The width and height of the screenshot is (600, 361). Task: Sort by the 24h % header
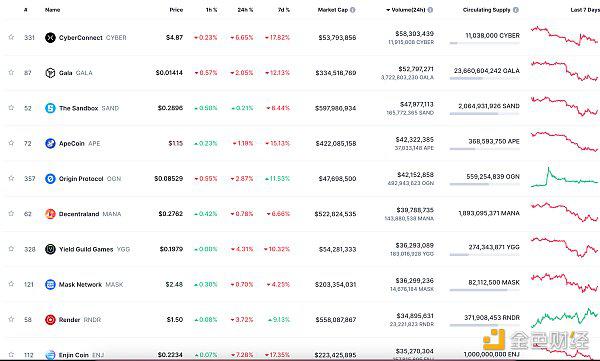[x=245, y=10]
